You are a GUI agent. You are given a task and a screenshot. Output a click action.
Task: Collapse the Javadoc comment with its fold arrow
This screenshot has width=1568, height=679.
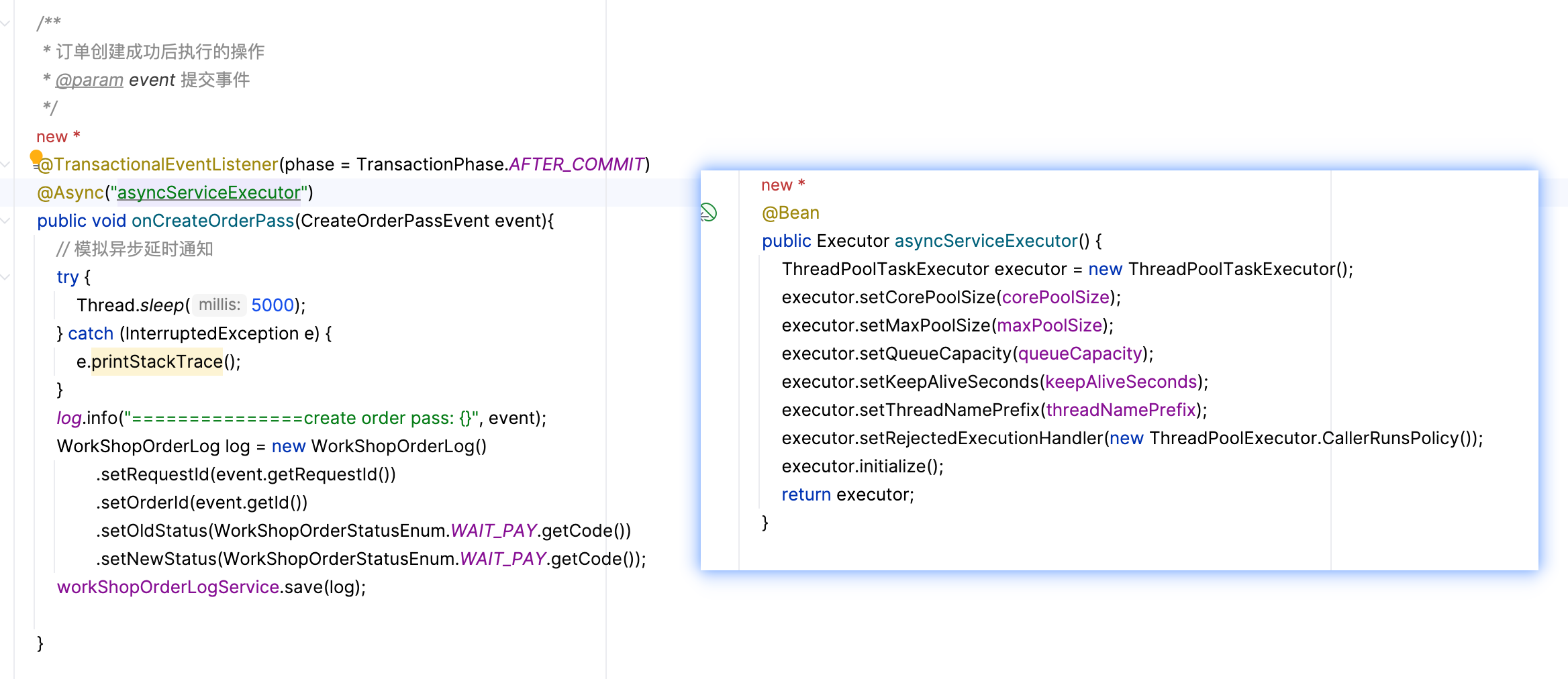(x=5, y=23)
